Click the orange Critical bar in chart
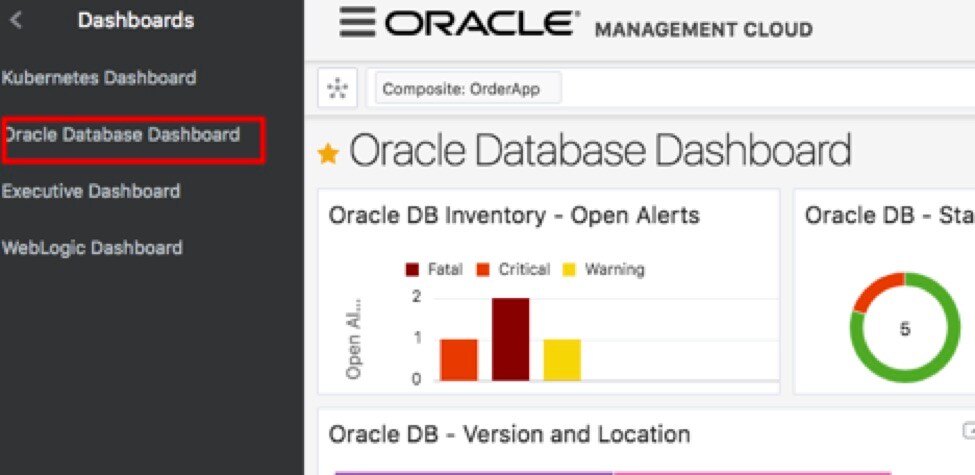 [458, 359]
